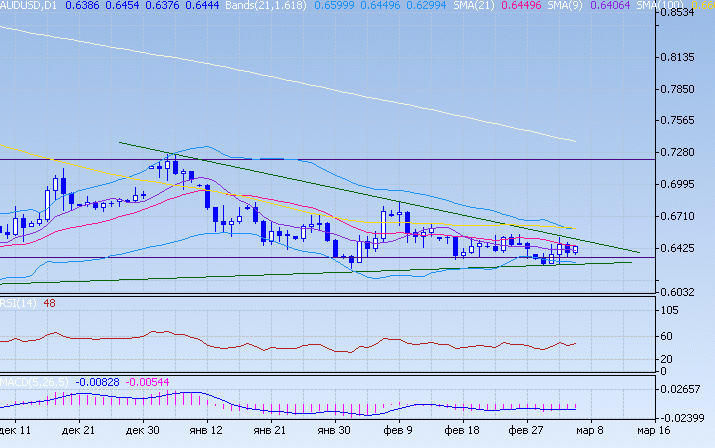Click the AUDUSD,D1 chart symbol label
Screen dimensions: 715x448
click(x=28, y=6)
